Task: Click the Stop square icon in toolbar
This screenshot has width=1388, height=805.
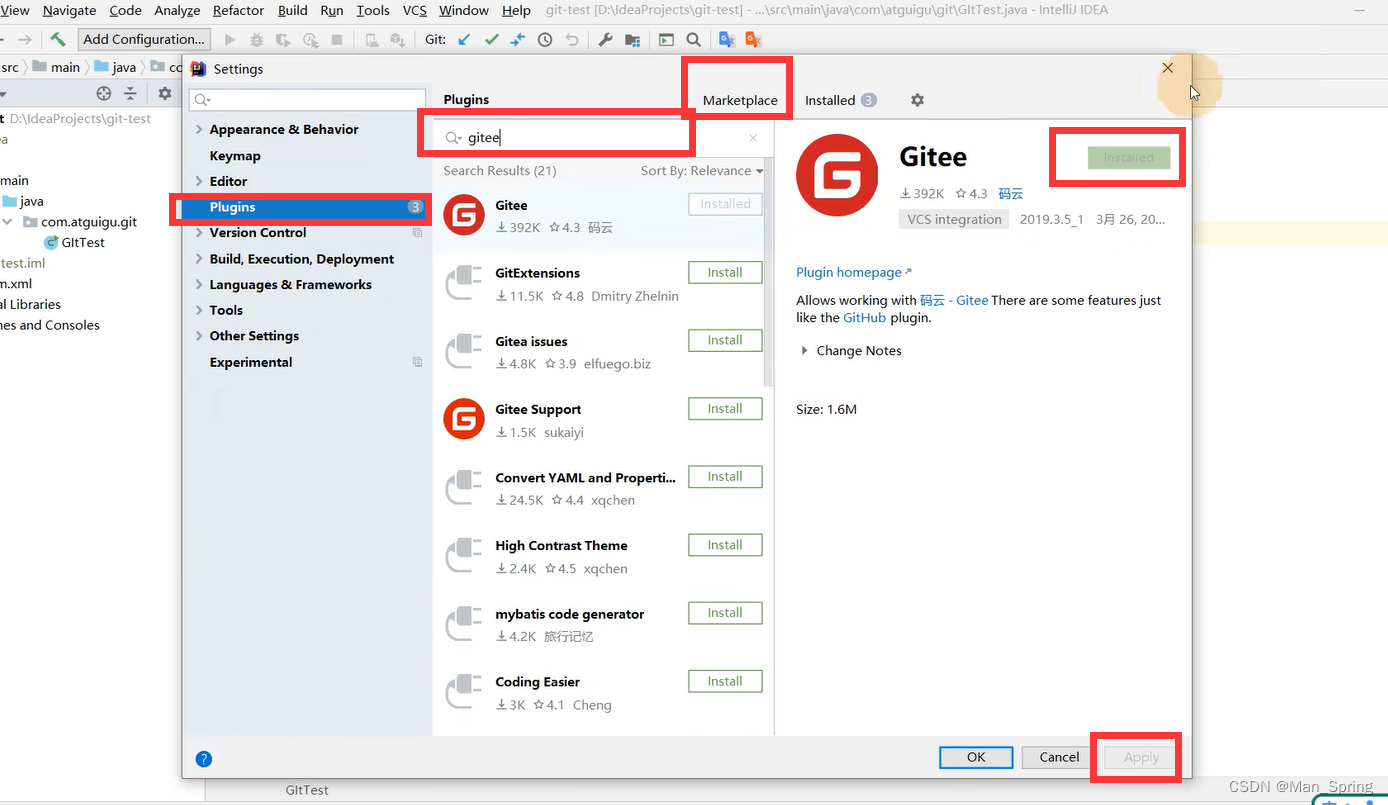Action: [337, 40]
